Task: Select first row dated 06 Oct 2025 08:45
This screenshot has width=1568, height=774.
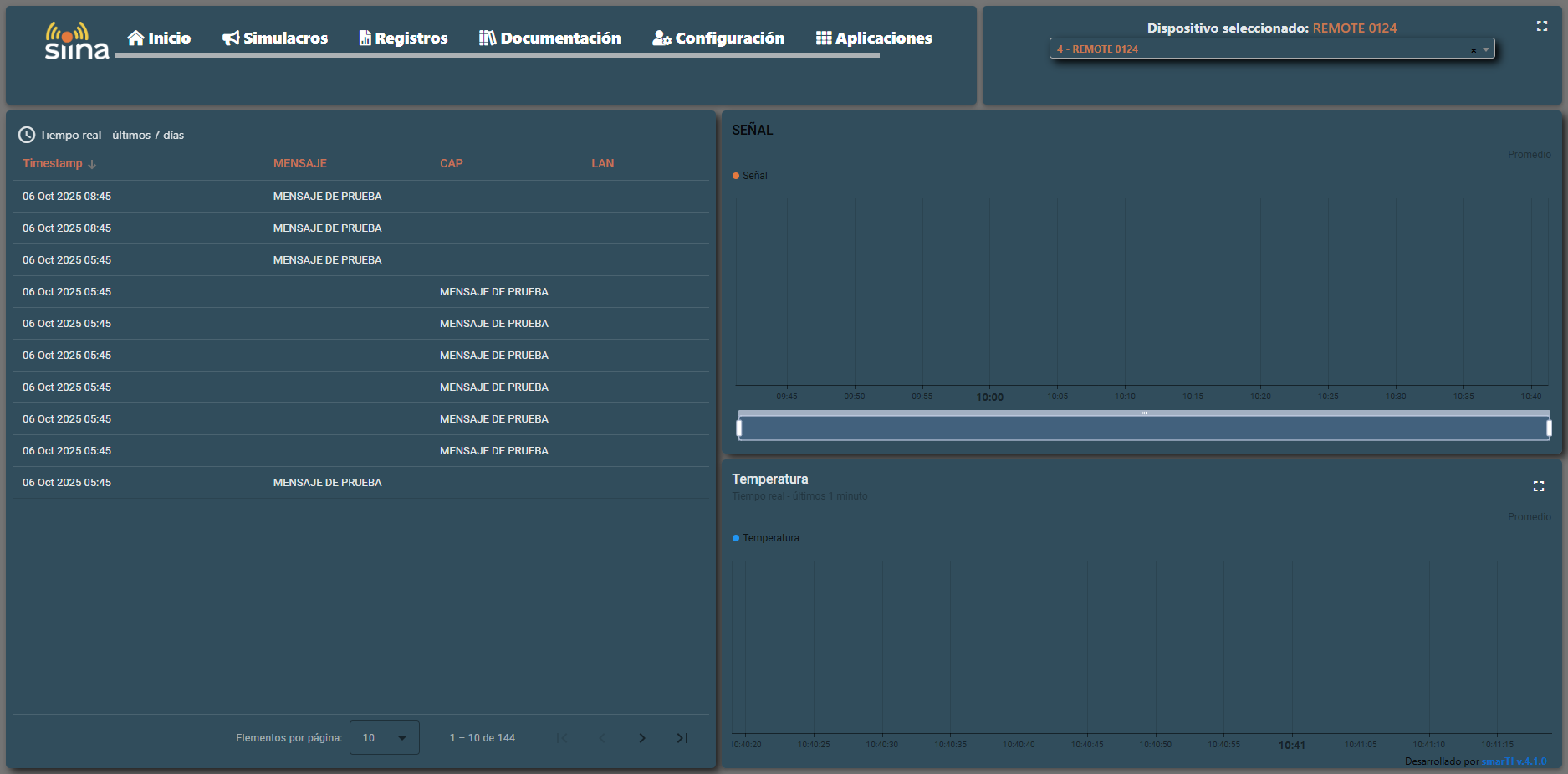Action: pyautogui.click(x=67, y=197)
